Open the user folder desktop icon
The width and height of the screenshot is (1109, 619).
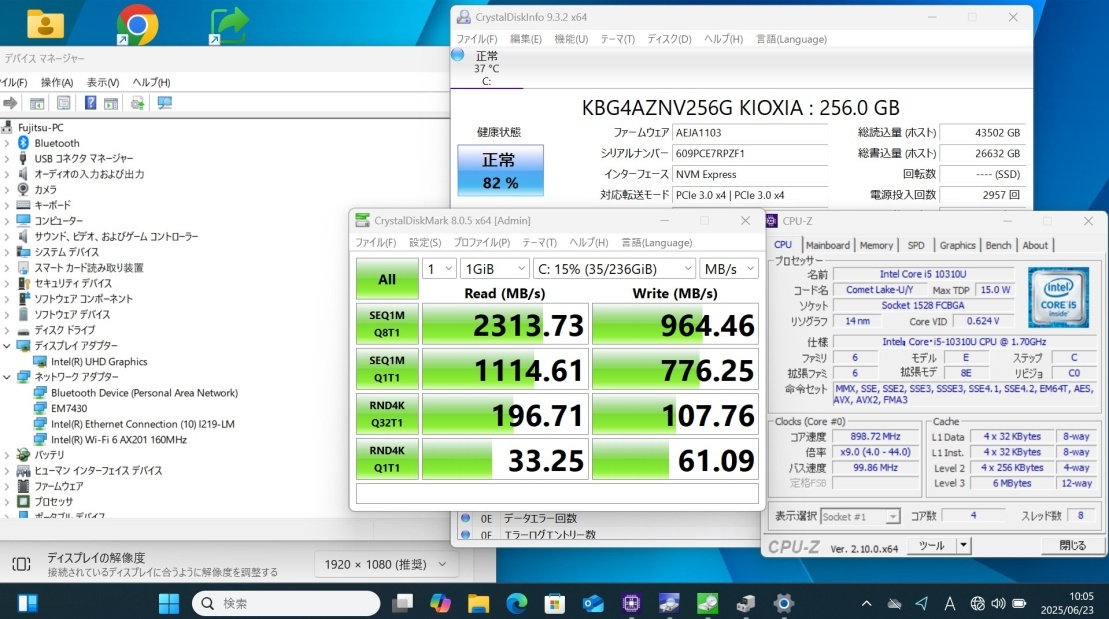coord(45,23)
